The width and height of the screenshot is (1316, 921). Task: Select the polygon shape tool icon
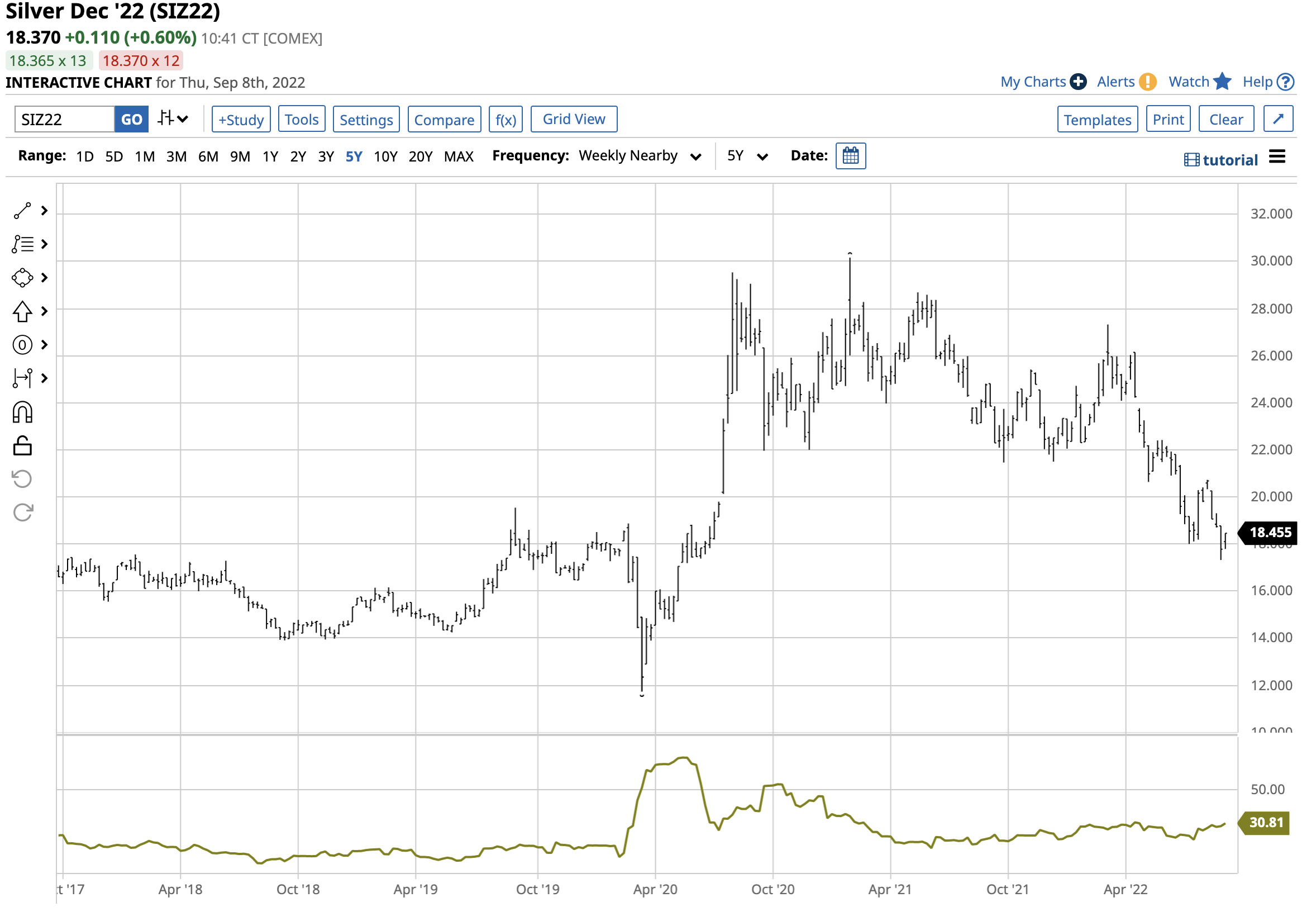(22, 278)
